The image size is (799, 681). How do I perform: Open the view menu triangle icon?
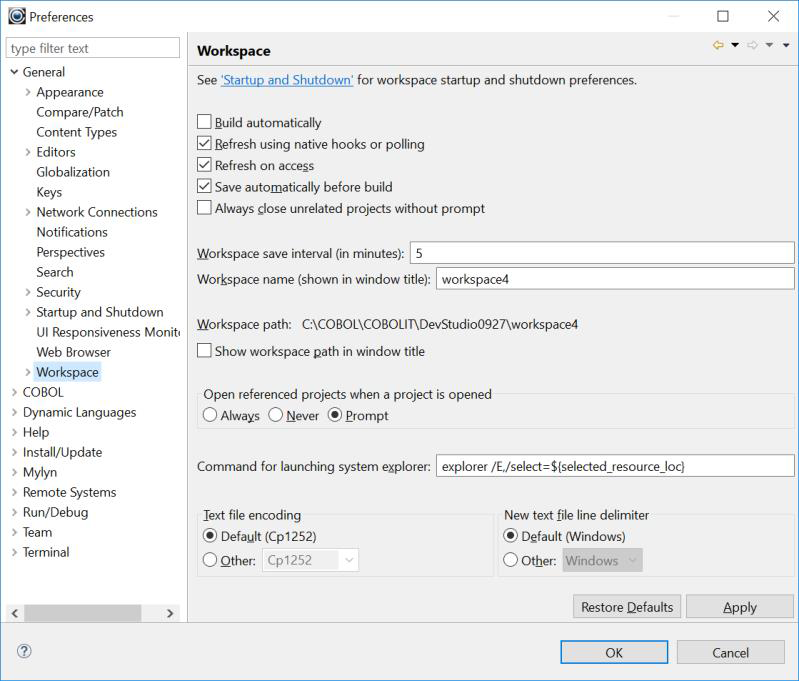pos(786,45)
